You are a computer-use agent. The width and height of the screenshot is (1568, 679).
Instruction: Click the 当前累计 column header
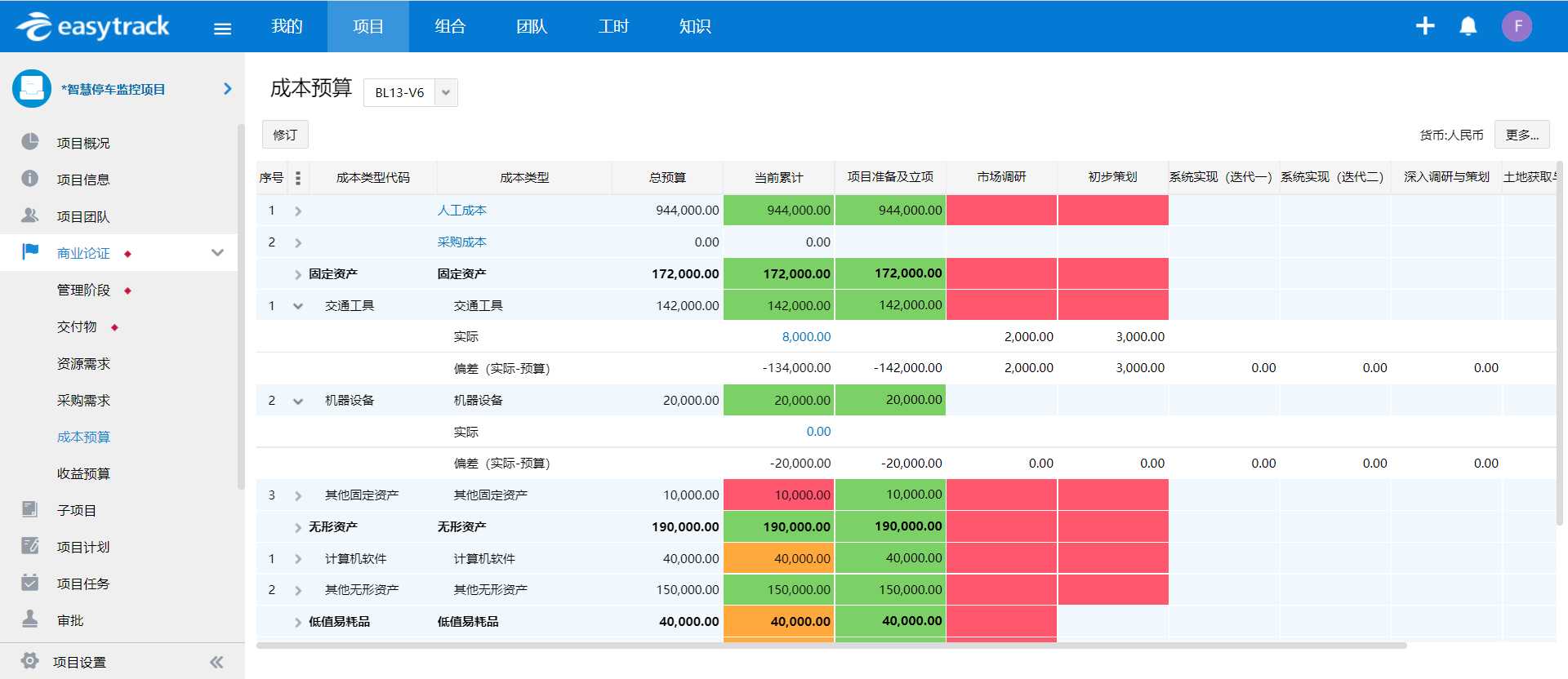pyautogui.click(x=778, y=178)
